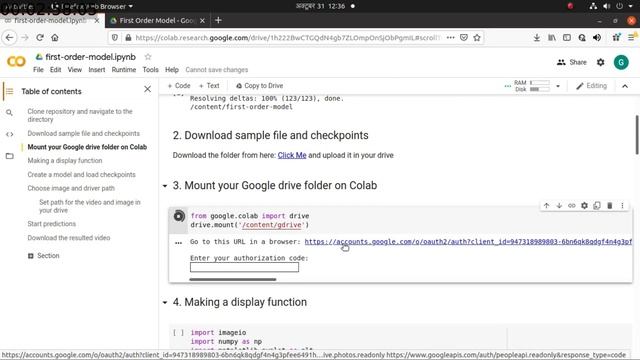Open the Help menu
Screen dimensions: 640x360
tap(172, 70)
